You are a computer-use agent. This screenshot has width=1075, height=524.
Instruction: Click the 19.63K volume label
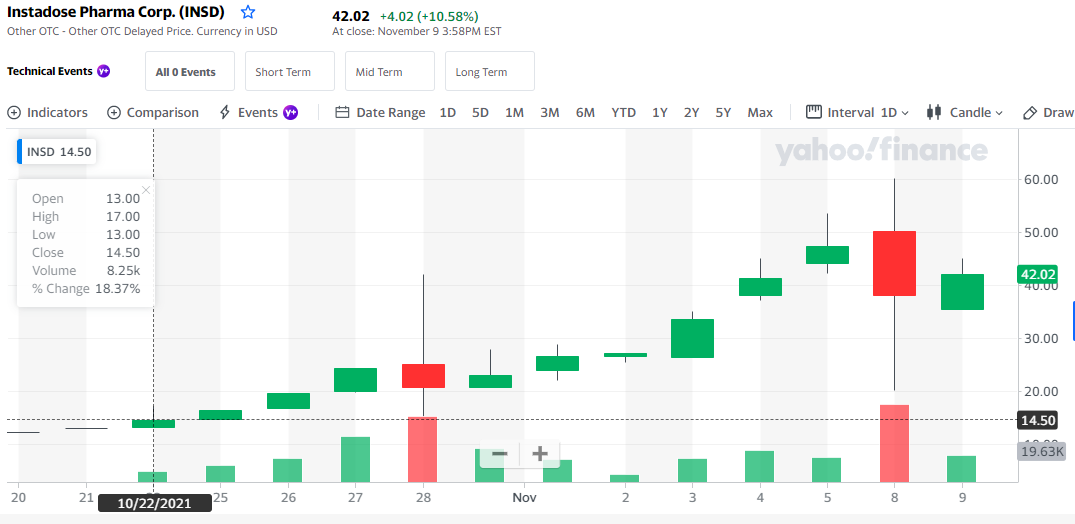pos(1041,451)
